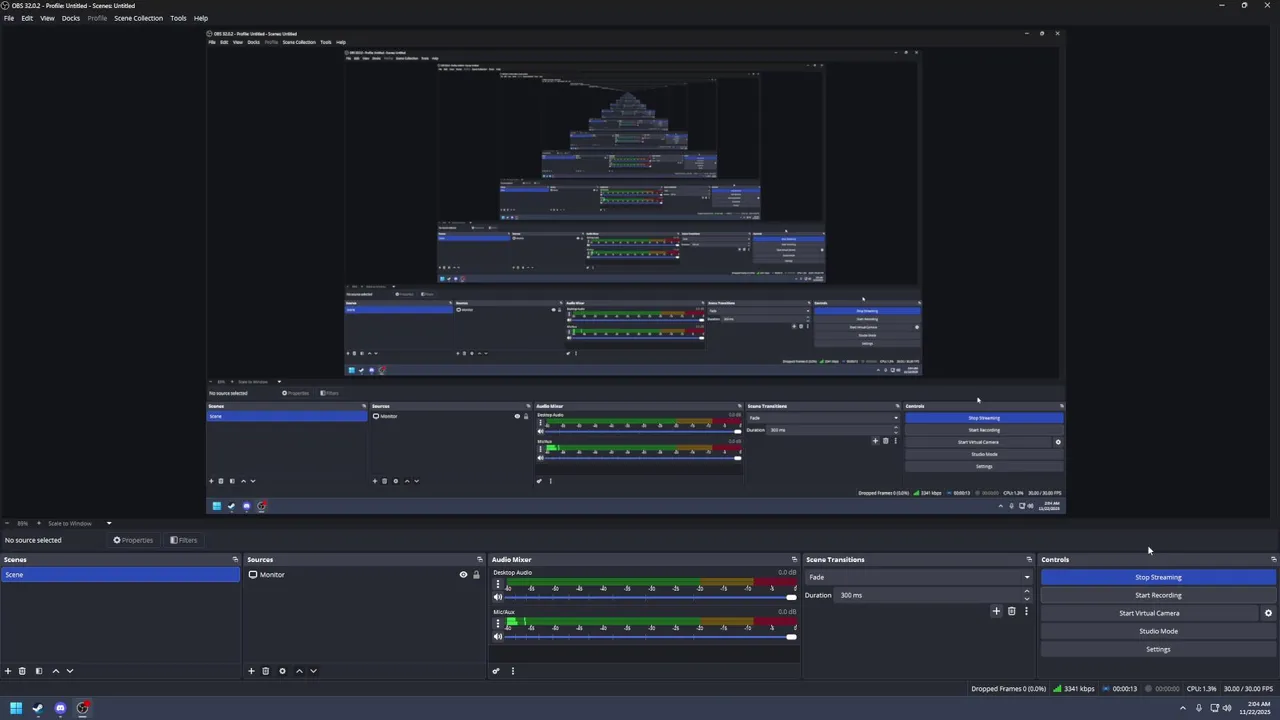The height and width of the screenshot is (720, 1280).
Task: Select the Scene item in Scenes list
Action: coord(120,575)
